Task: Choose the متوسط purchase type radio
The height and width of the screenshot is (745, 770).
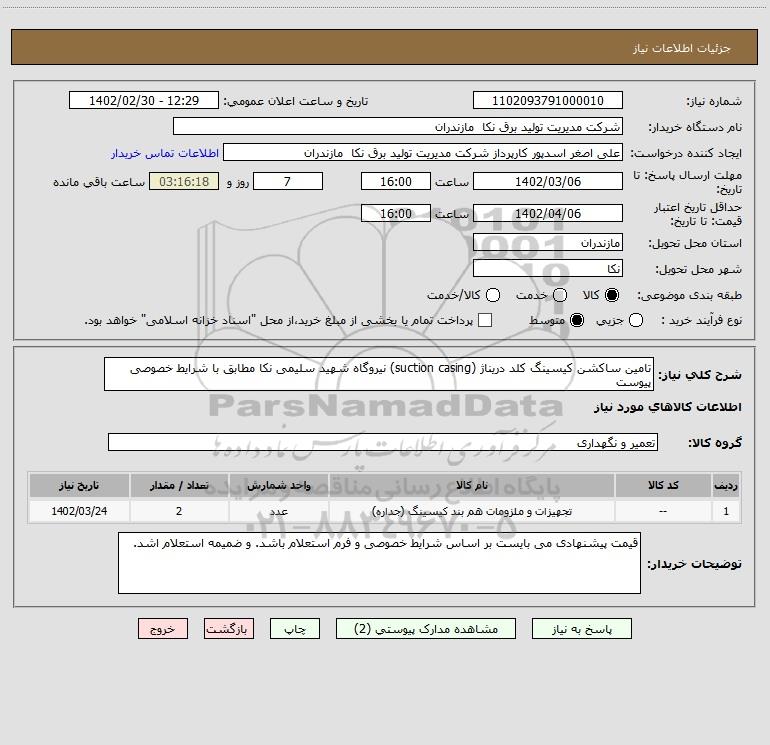Action: (x=577, y=320)
